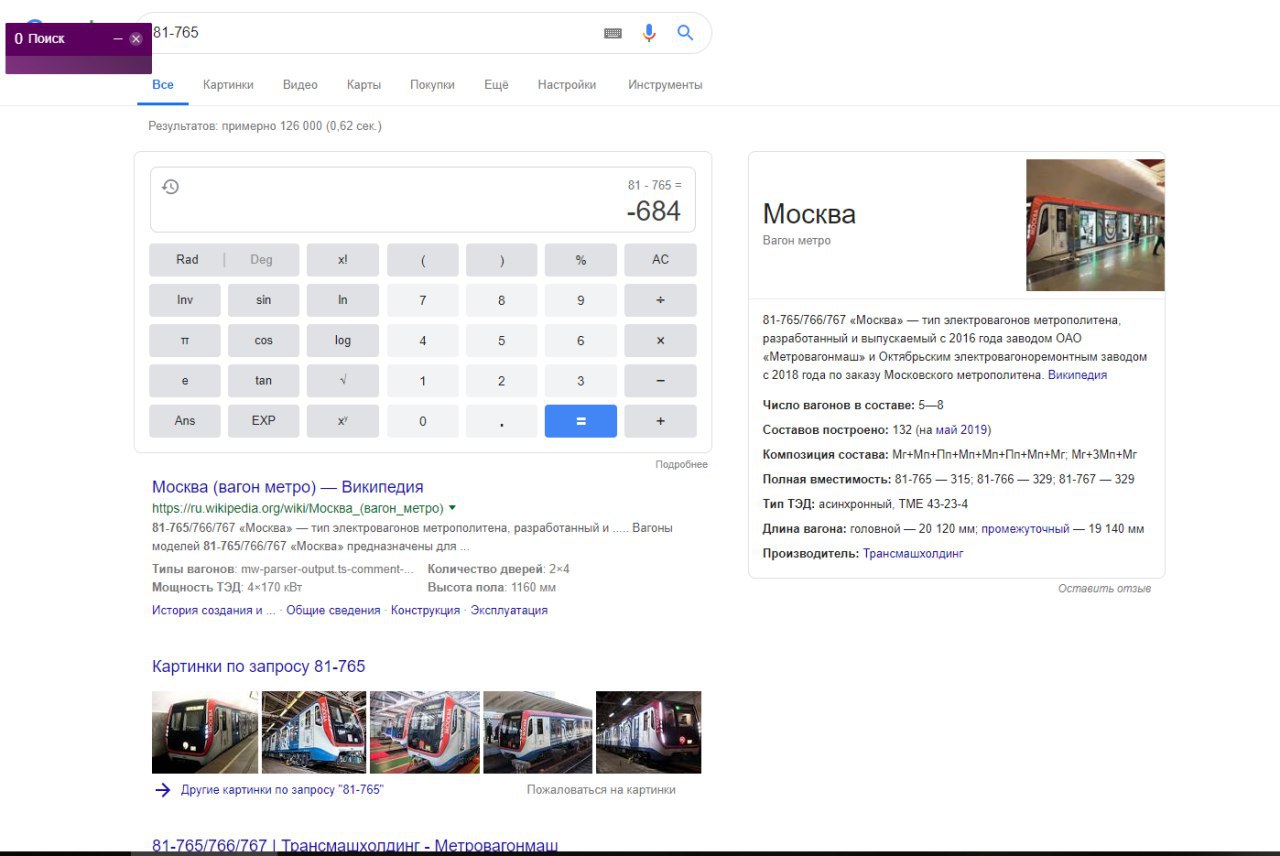Click the log function key
Screen dimensions: 1280x856
tap(343, 340)
